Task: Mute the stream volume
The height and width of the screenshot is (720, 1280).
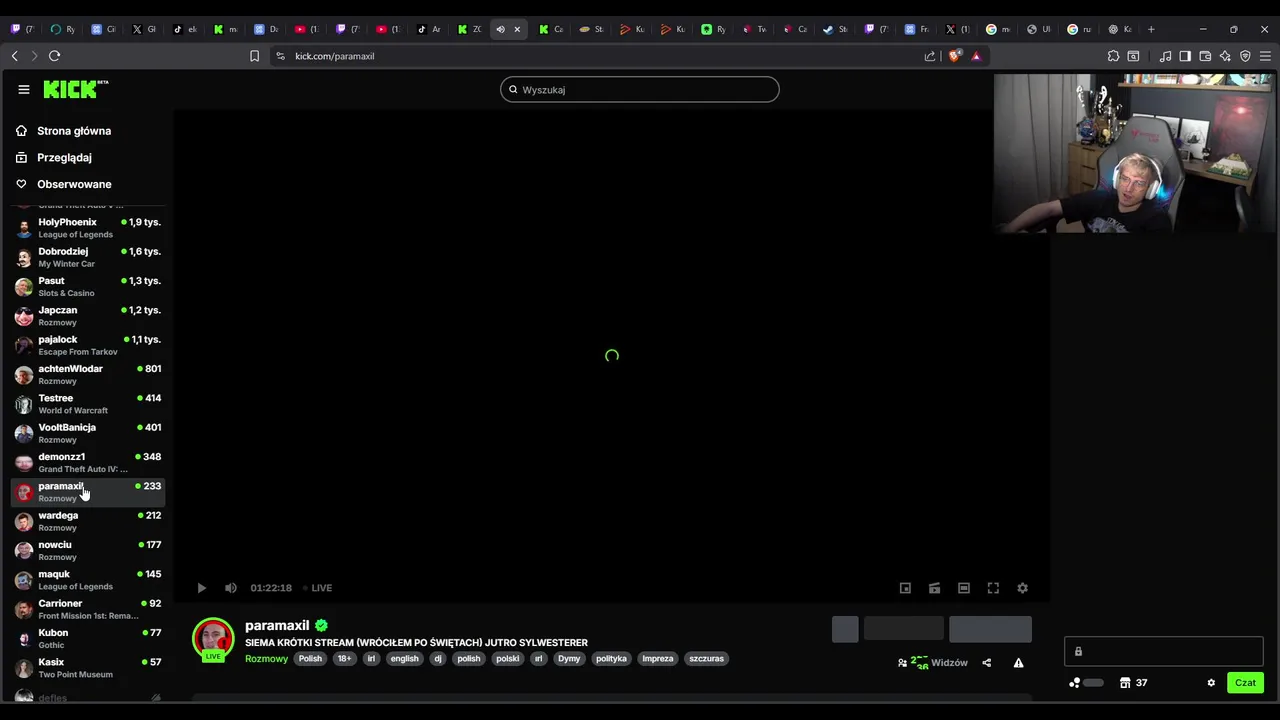Action: pos(231,588)
